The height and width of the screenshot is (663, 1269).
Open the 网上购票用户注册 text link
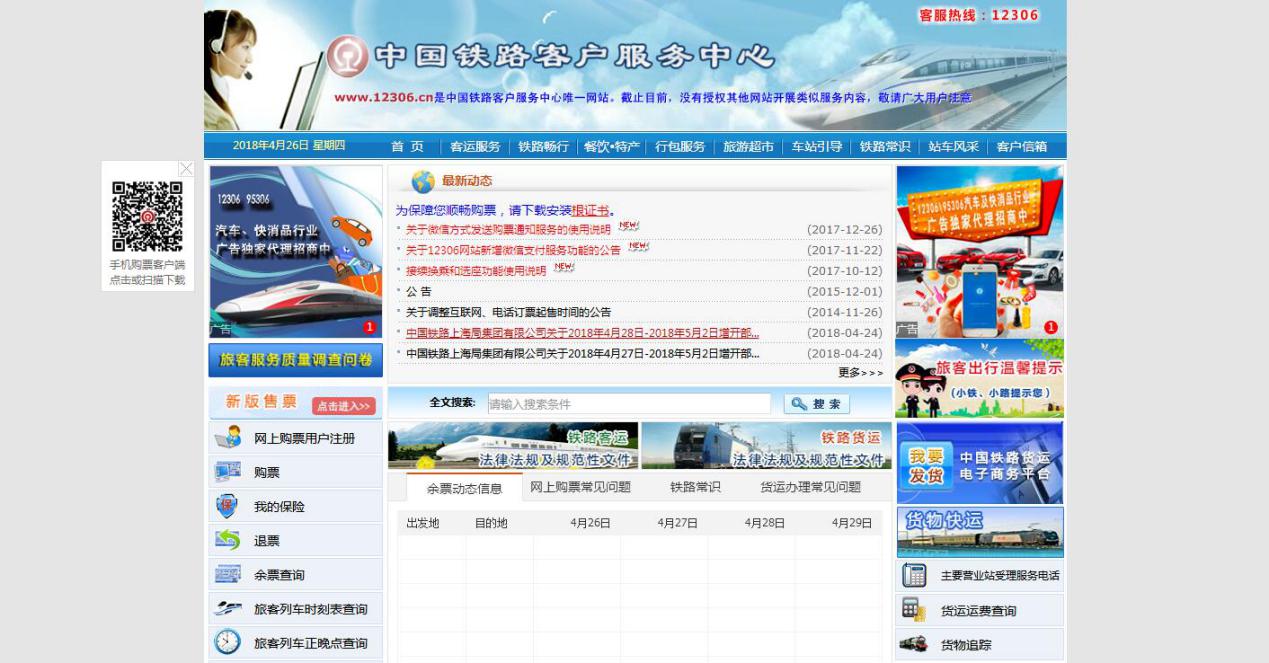pos(304,438)
